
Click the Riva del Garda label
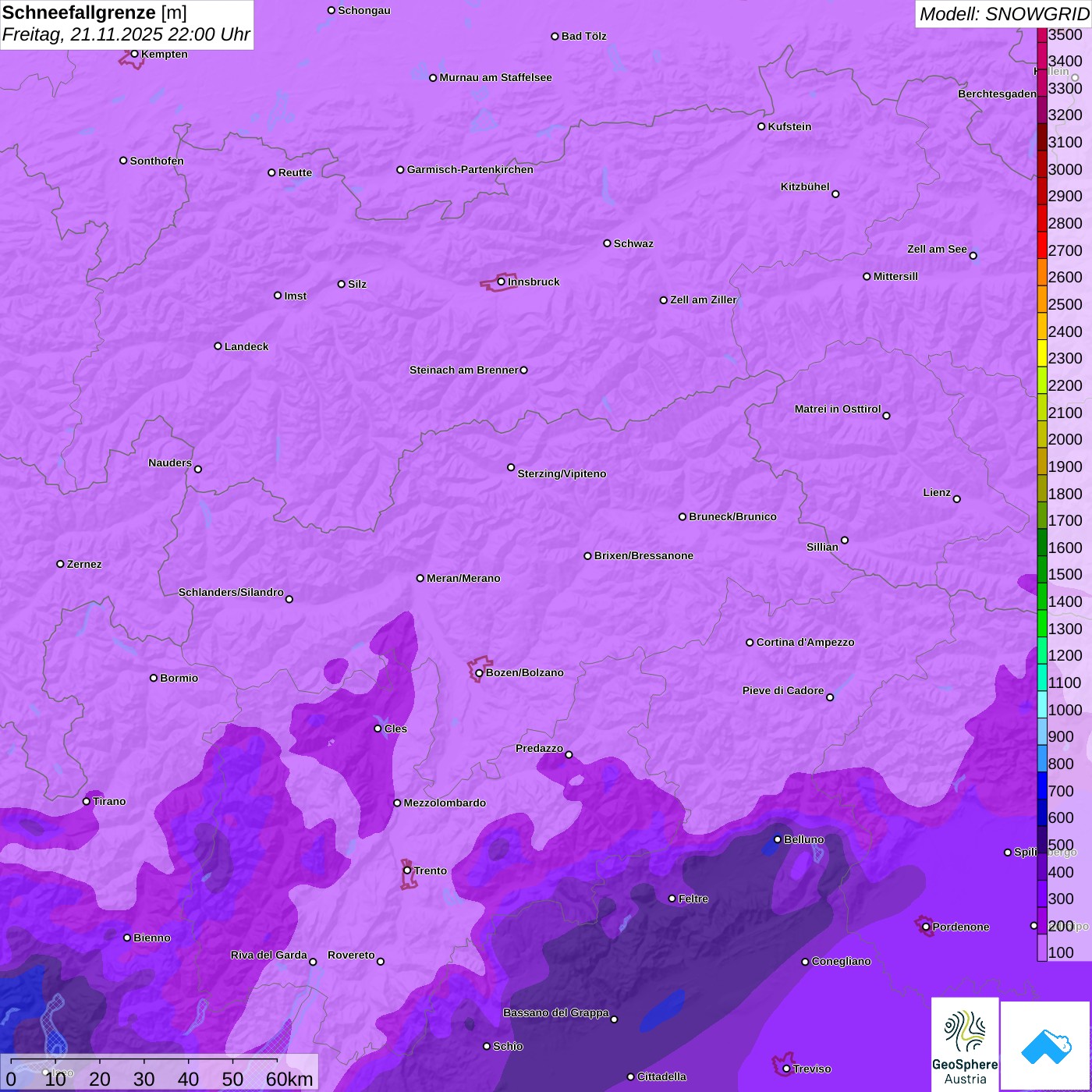(269, 955)
